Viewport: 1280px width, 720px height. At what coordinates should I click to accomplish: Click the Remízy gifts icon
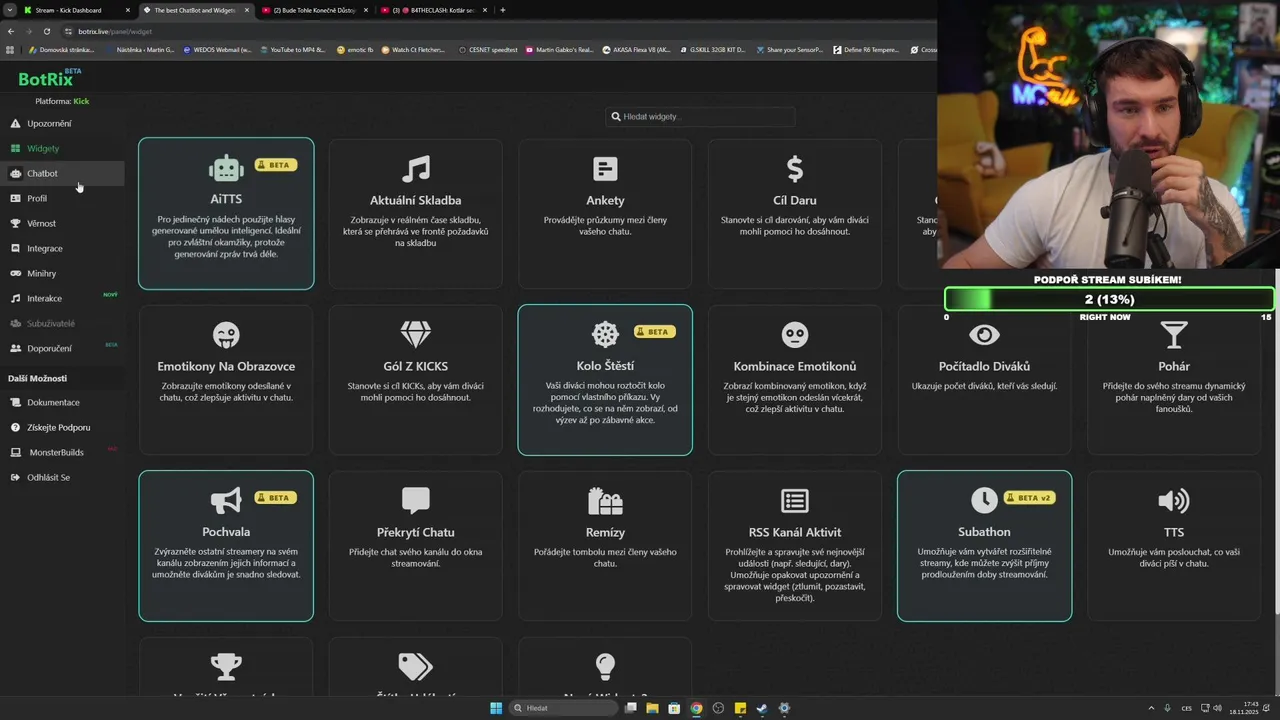click(605, 500)
